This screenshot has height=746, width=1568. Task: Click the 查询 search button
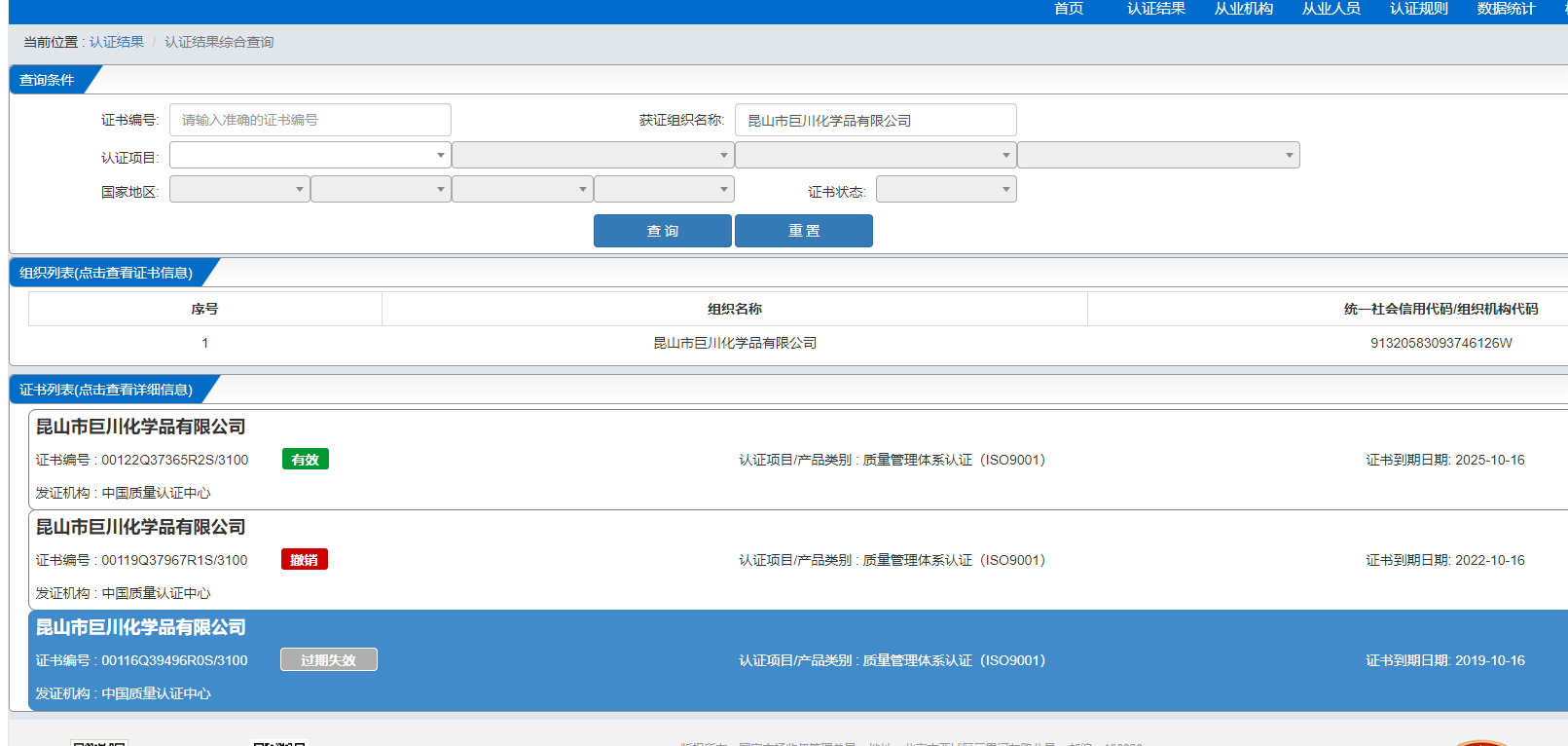(662, 231)
